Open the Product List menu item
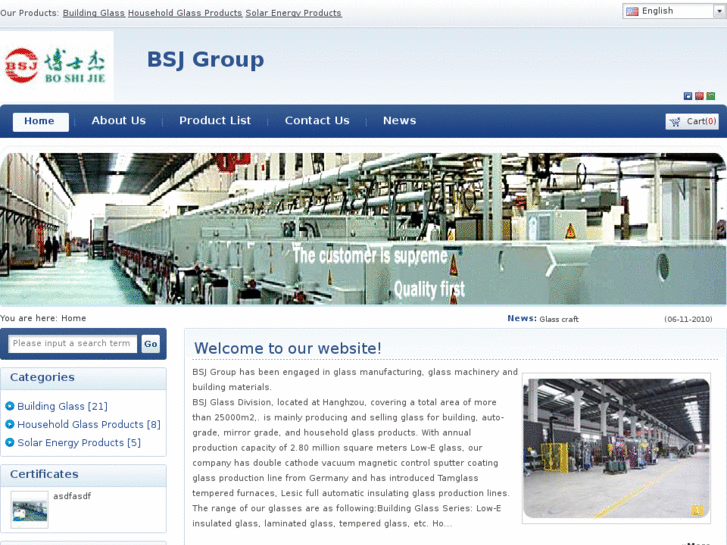The width and height of the screenshot is (727, 545). click(x=215, y=121)
